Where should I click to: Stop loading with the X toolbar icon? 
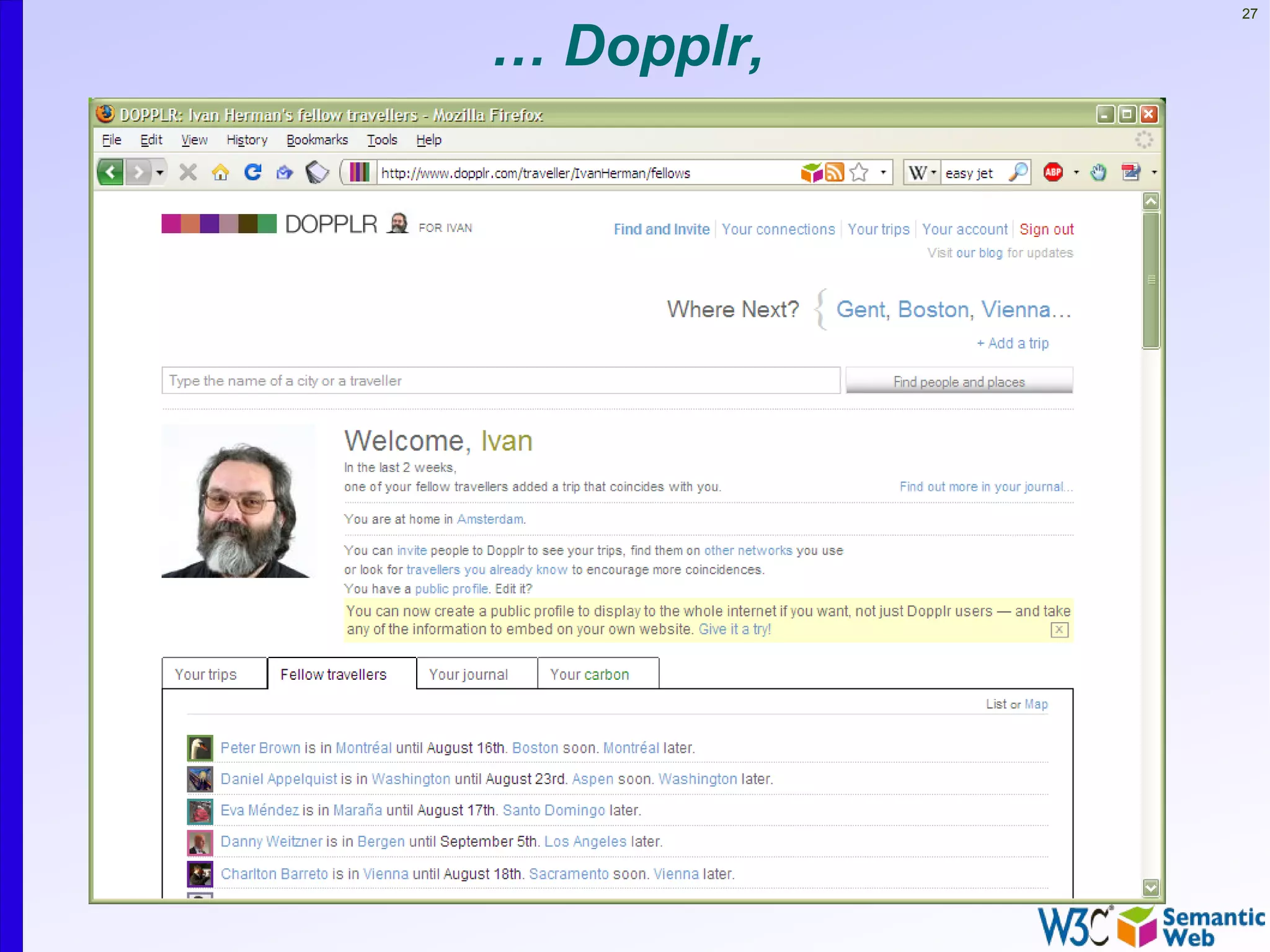tap(188, 172)
